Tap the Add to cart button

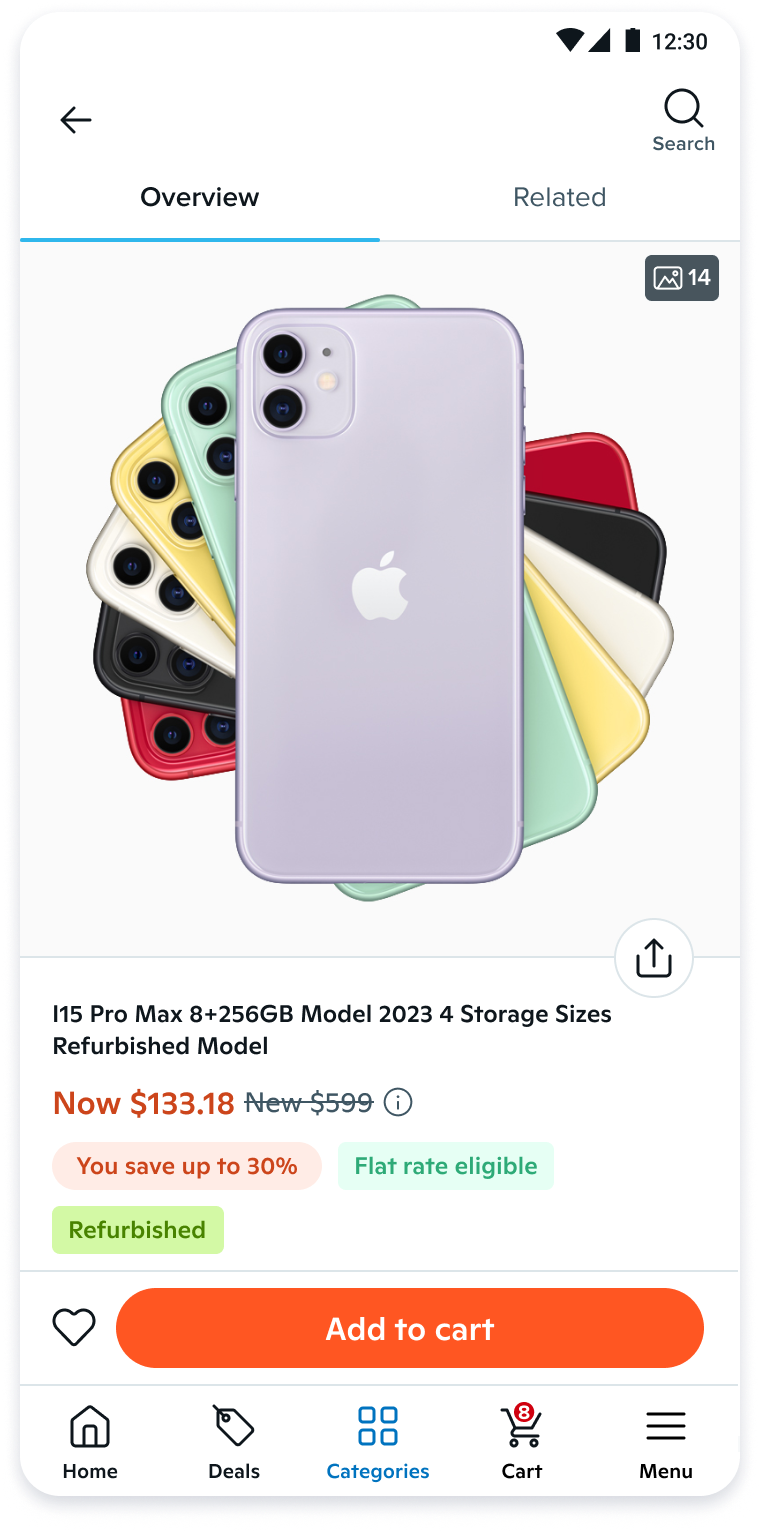(410, 1328)
